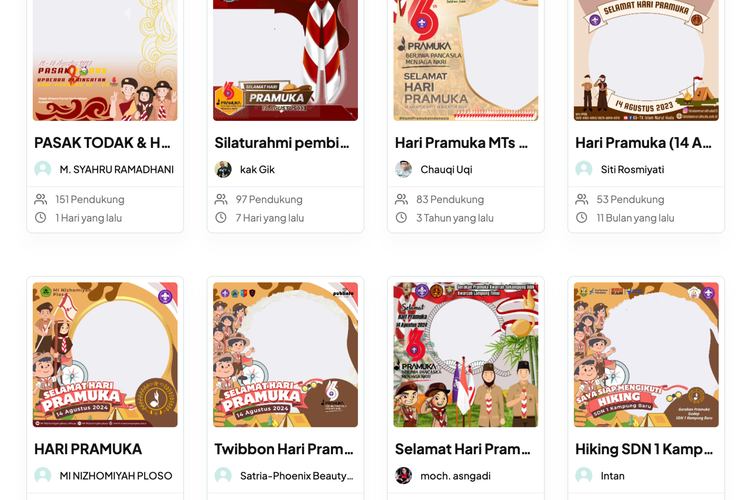Open the HARI PRAMUKA title link

(x=88, y=449)
